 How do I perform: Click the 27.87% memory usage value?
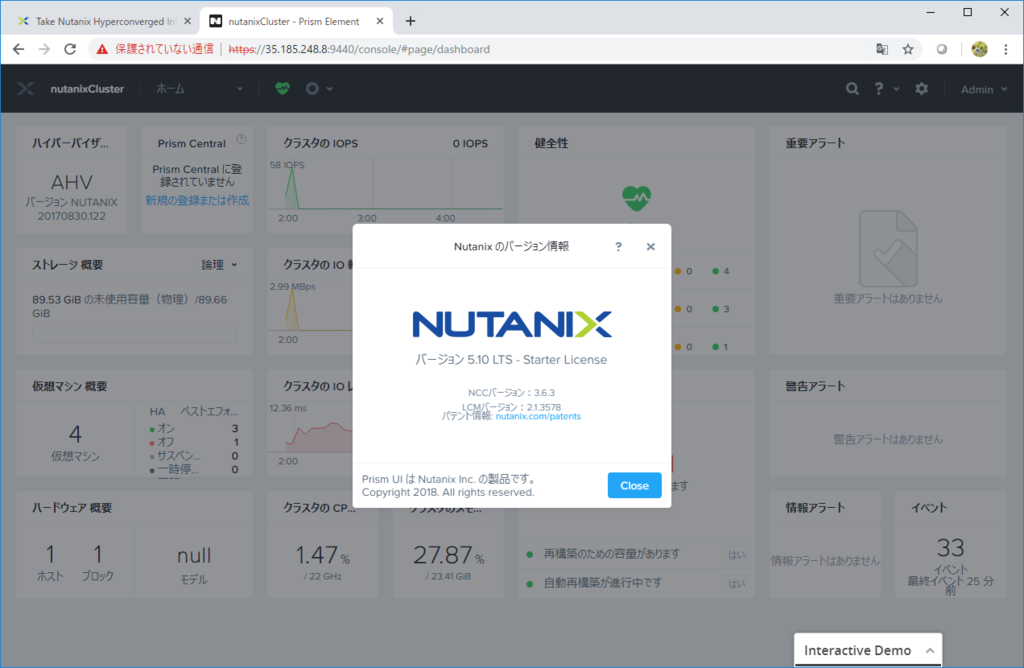pos(449,555)
